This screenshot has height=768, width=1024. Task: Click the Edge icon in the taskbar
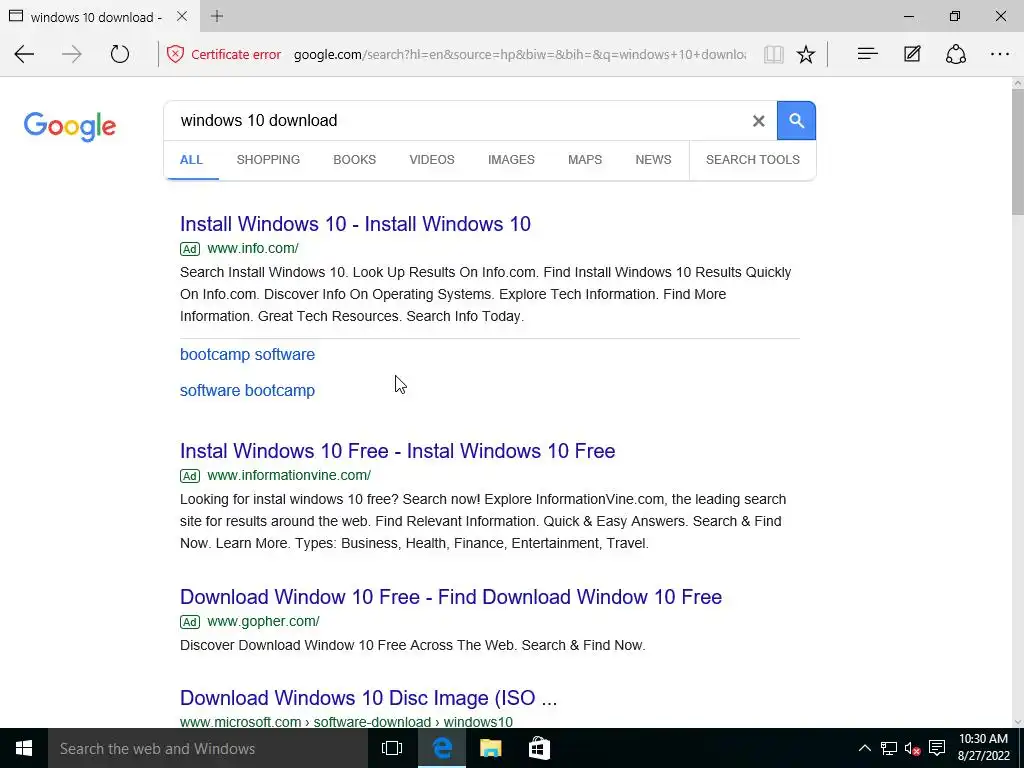(442, 748)
